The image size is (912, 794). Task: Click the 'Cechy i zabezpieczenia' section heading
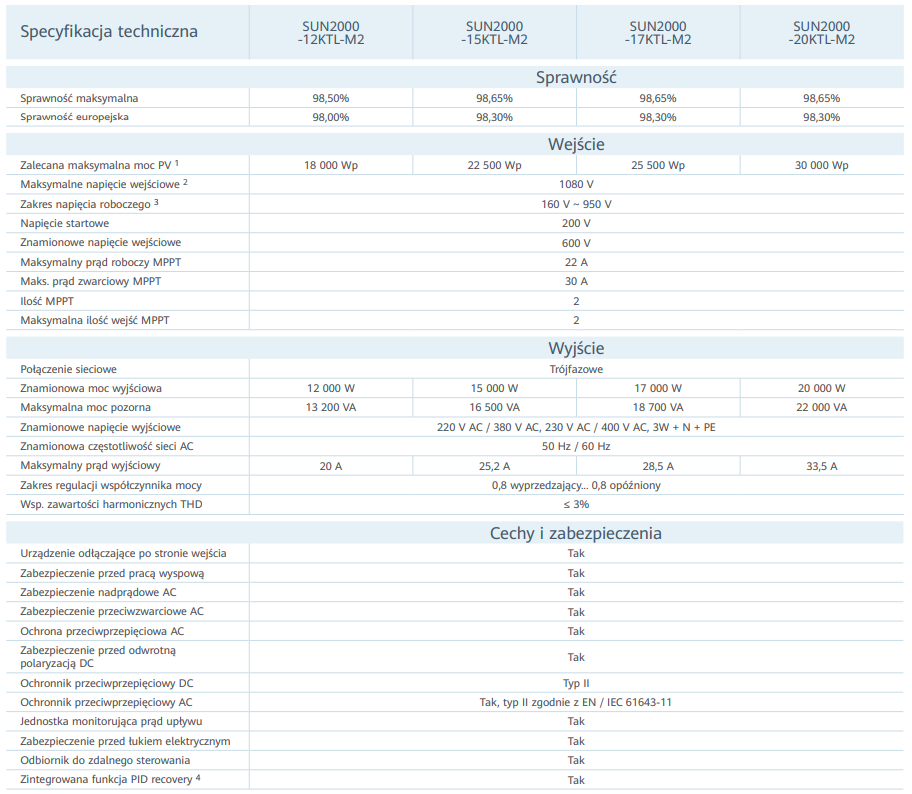pyautogui.click(x=576, y=533)
